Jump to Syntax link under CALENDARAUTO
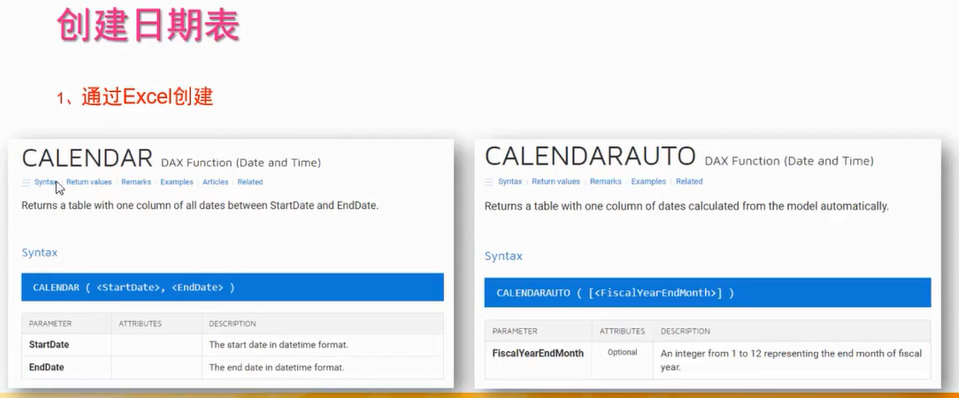Image resolution: width=959 pixels, height=398 pixels. click(x=510, y=182)
